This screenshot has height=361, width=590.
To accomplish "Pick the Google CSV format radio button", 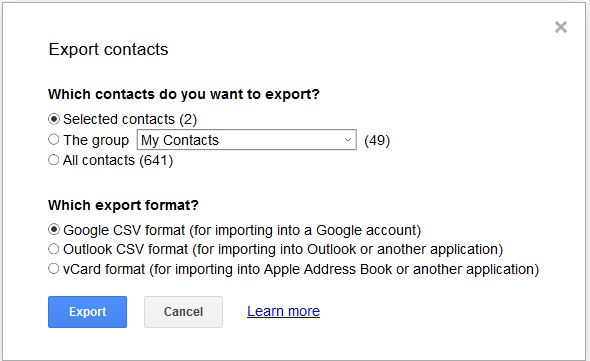I will click(54, 229).
